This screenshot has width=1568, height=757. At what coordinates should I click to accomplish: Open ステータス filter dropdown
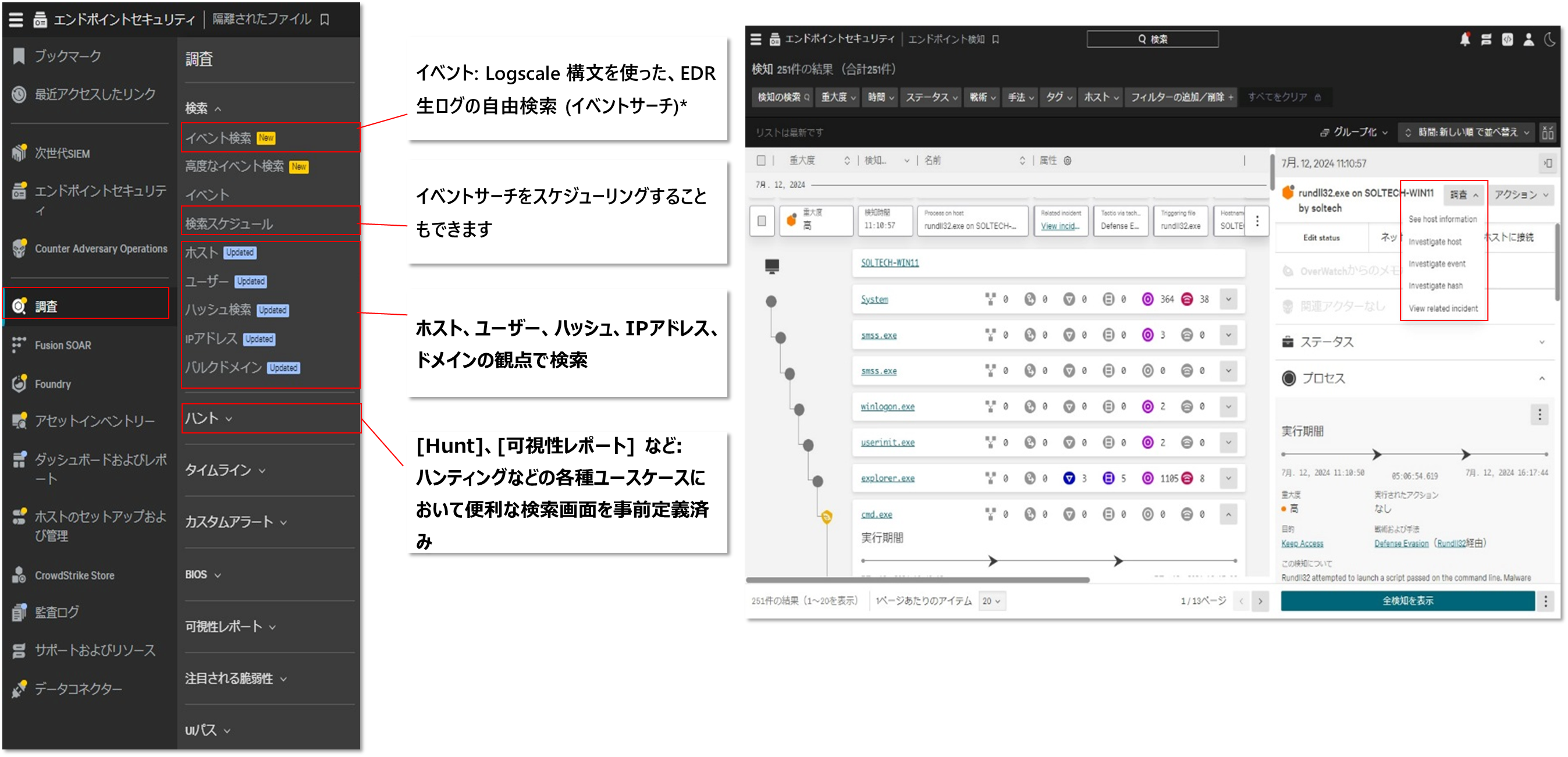pyautogui.click(x=931, y=97)
